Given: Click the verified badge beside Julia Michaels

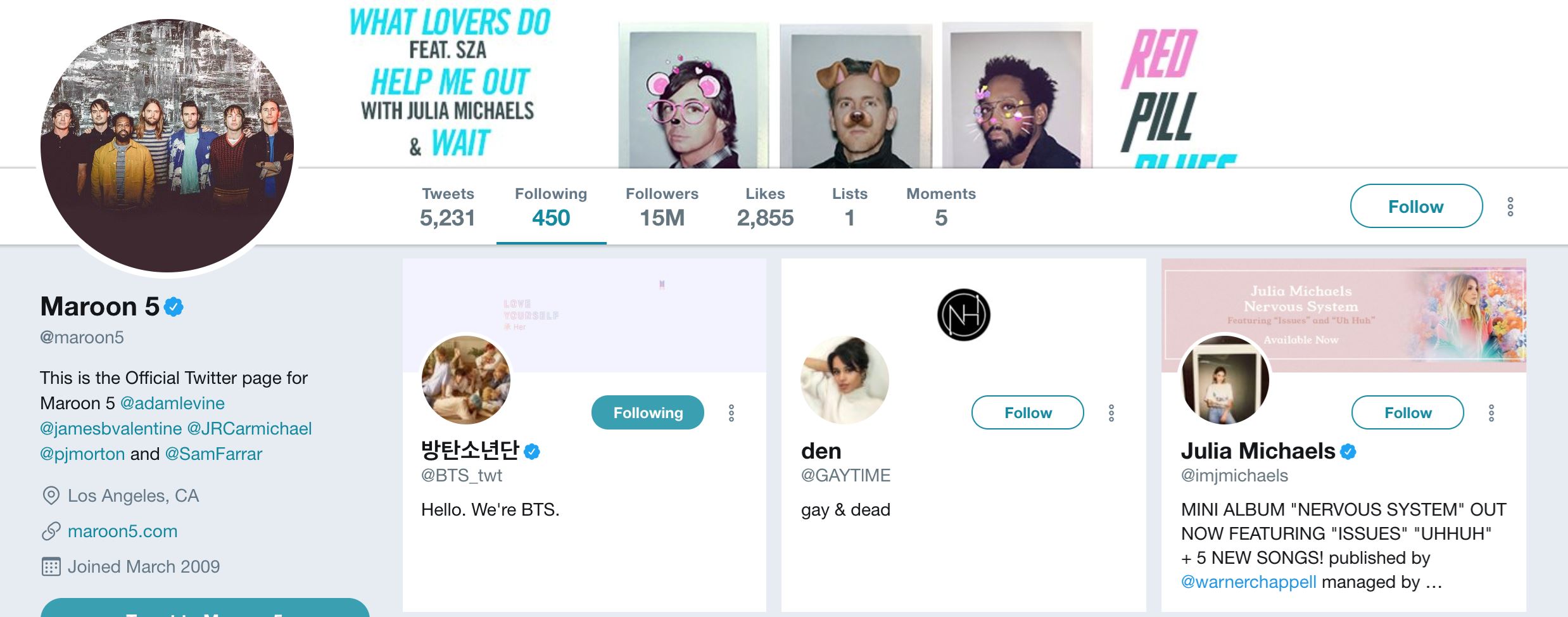Looking at the screenshot, I should point(1348,450).
